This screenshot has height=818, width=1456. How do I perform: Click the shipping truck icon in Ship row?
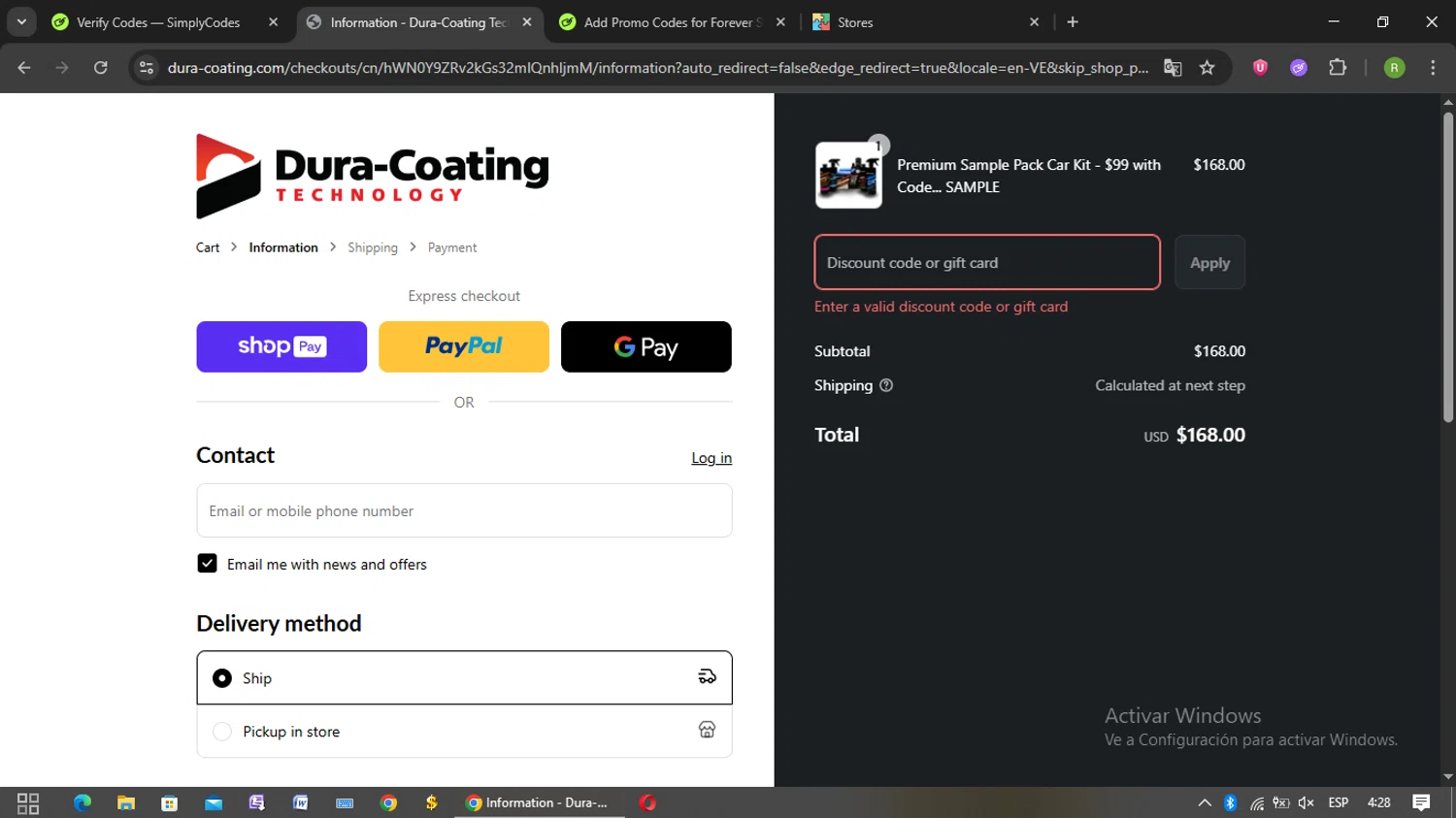click(x=707, y=676)
